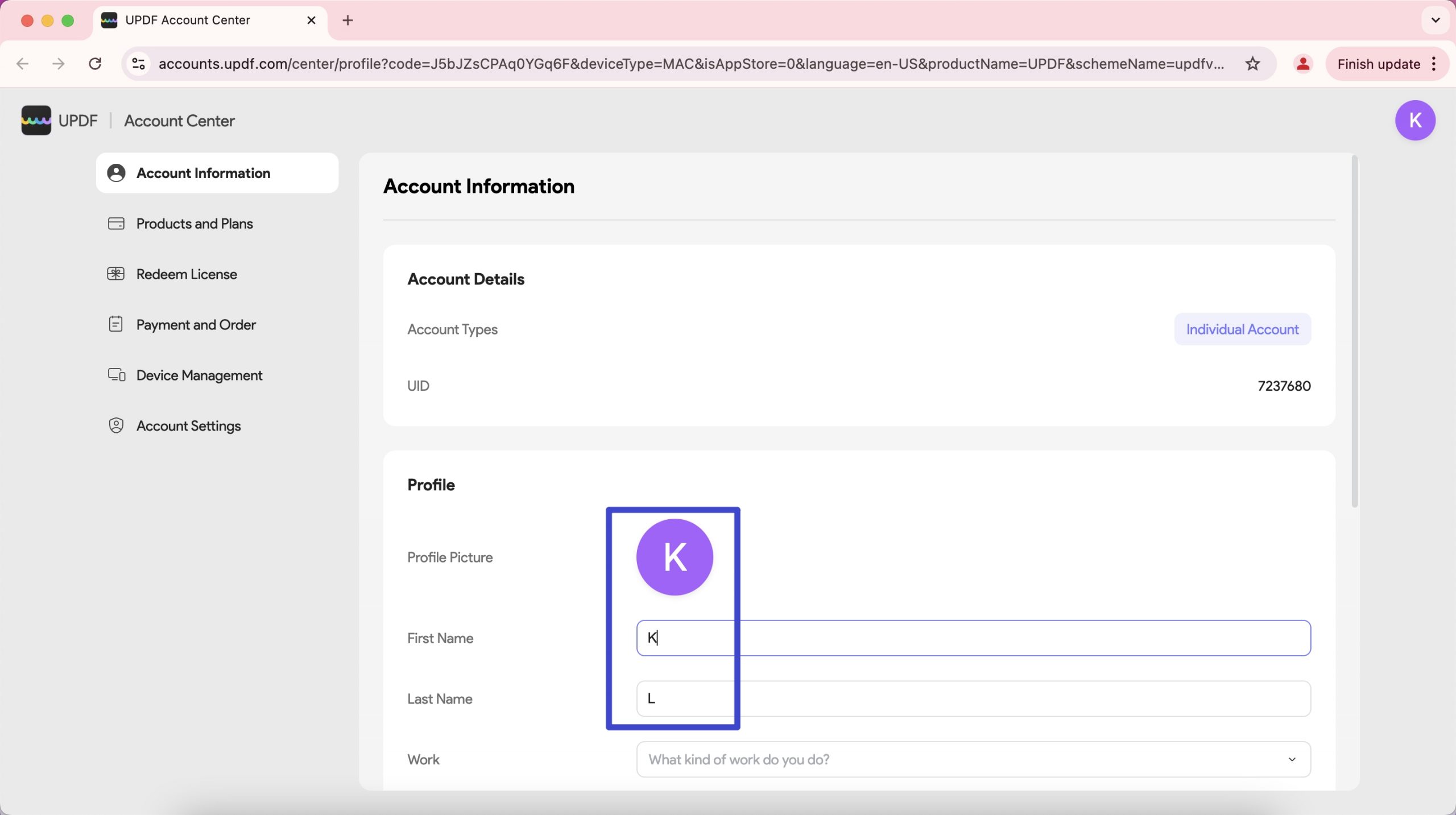Open Products and Plans card icon
Viewport: 1456px width, 815px height.
tap(116, 224)
